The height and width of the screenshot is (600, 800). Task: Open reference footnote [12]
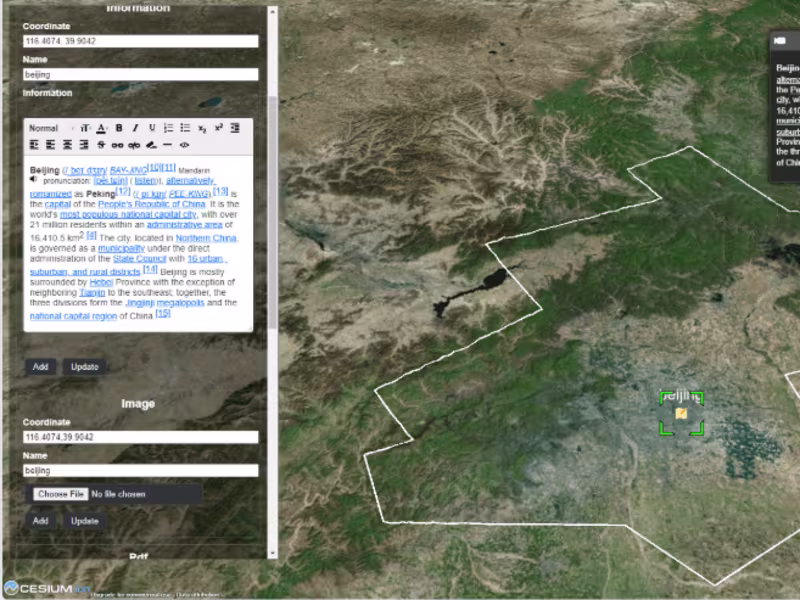(123, 191)
